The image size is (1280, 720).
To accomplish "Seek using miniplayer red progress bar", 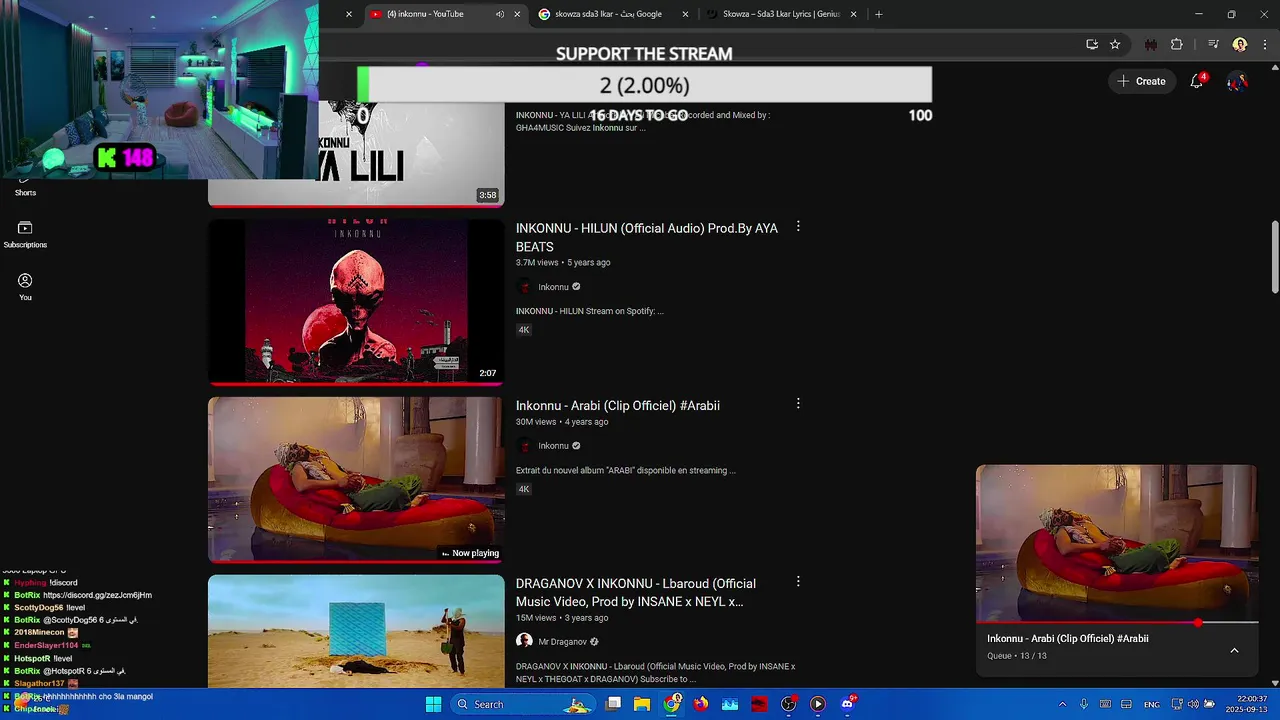I will coord(1117,623).
